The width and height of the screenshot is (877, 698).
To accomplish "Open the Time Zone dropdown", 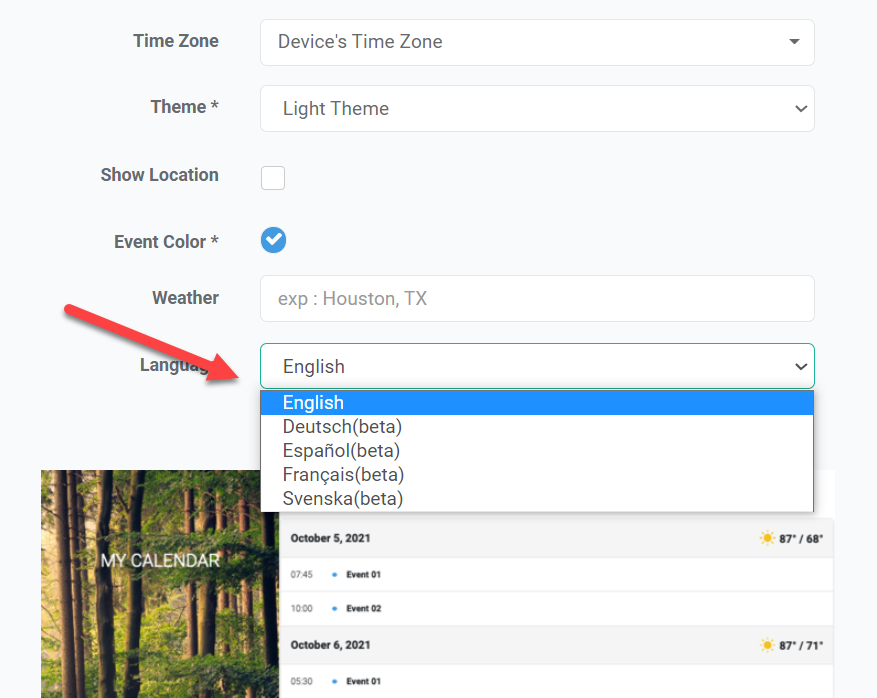I will [x=537, y=42].
